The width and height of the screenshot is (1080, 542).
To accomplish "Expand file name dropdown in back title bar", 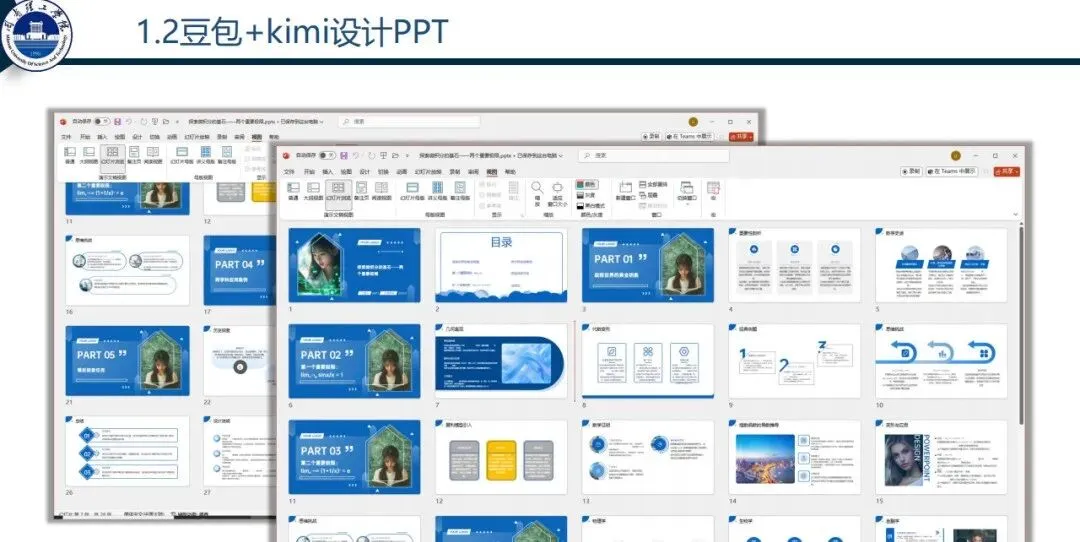I will click(x=321, y=121).
